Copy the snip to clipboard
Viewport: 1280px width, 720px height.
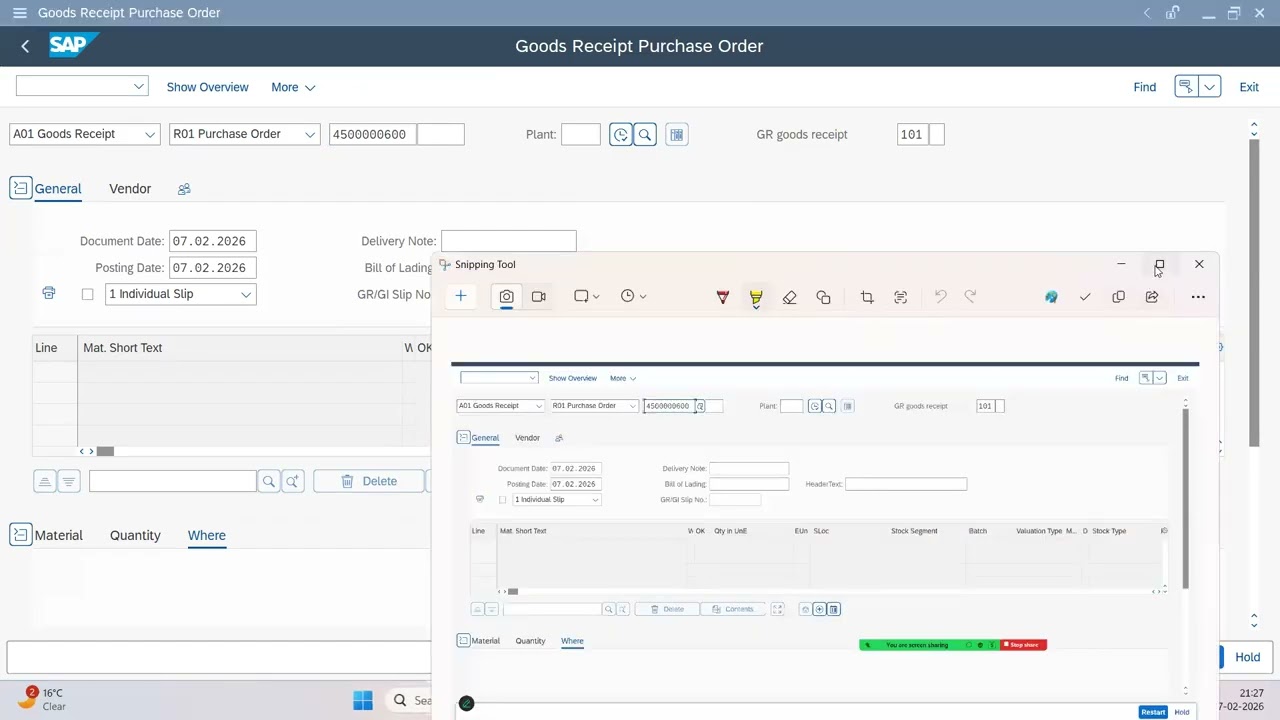click(x=1118, y=297)
